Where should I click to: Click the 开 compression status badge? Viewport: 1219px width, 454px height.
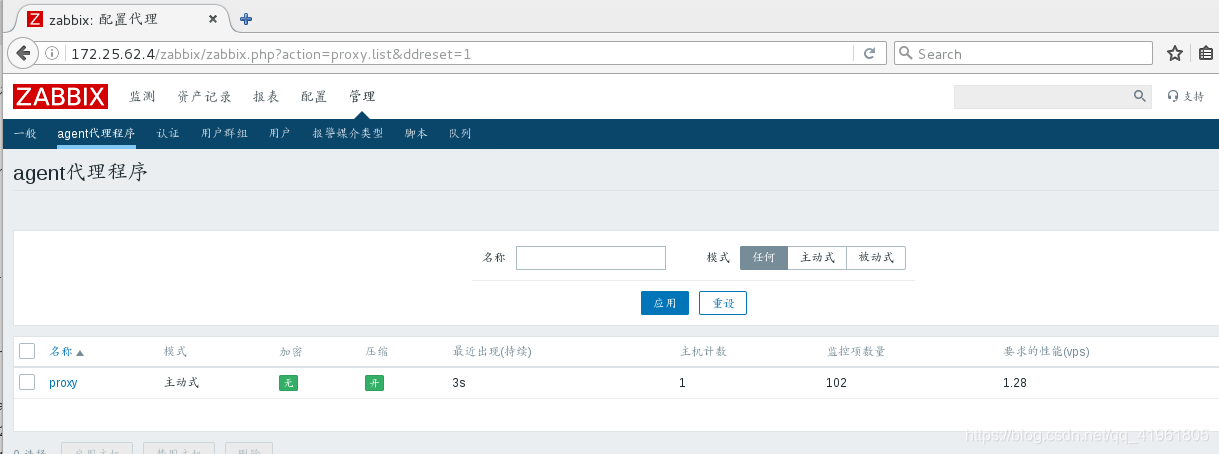[374, 383]
